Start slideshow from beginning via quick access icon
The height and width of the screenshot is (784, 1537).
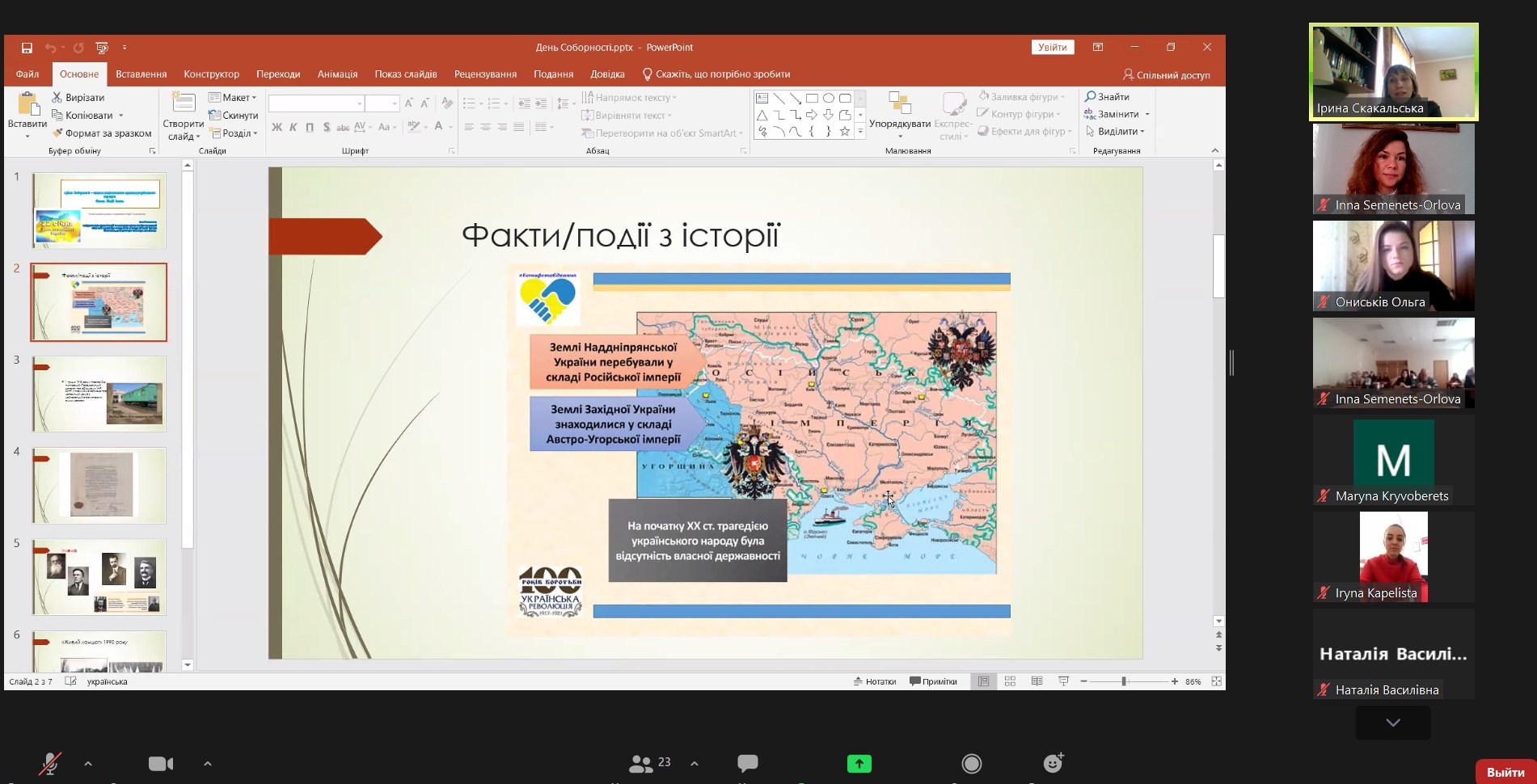point(102,48)
